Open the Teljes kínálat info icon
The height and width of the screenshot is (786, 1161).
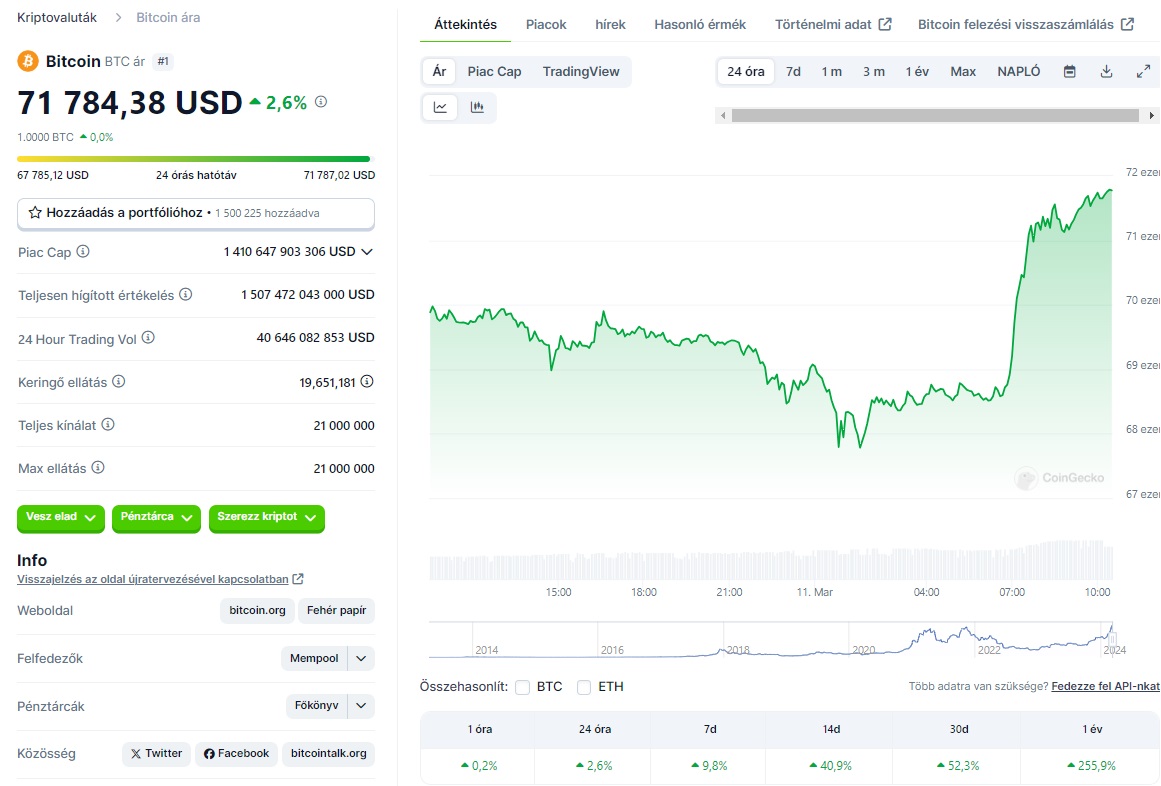pos(108,425)
